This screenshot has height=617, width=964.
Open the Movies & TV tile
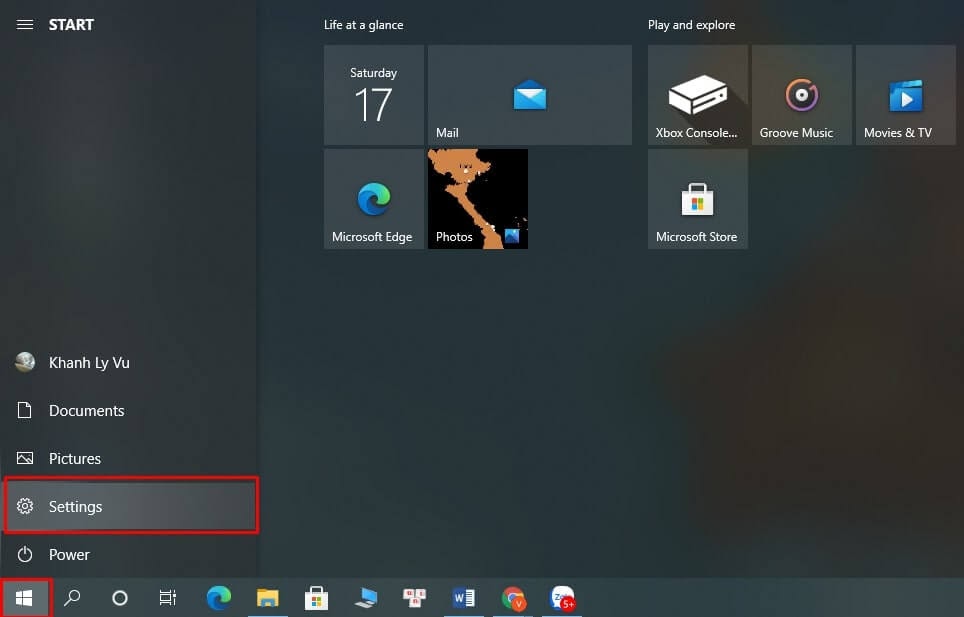(906, 95)
